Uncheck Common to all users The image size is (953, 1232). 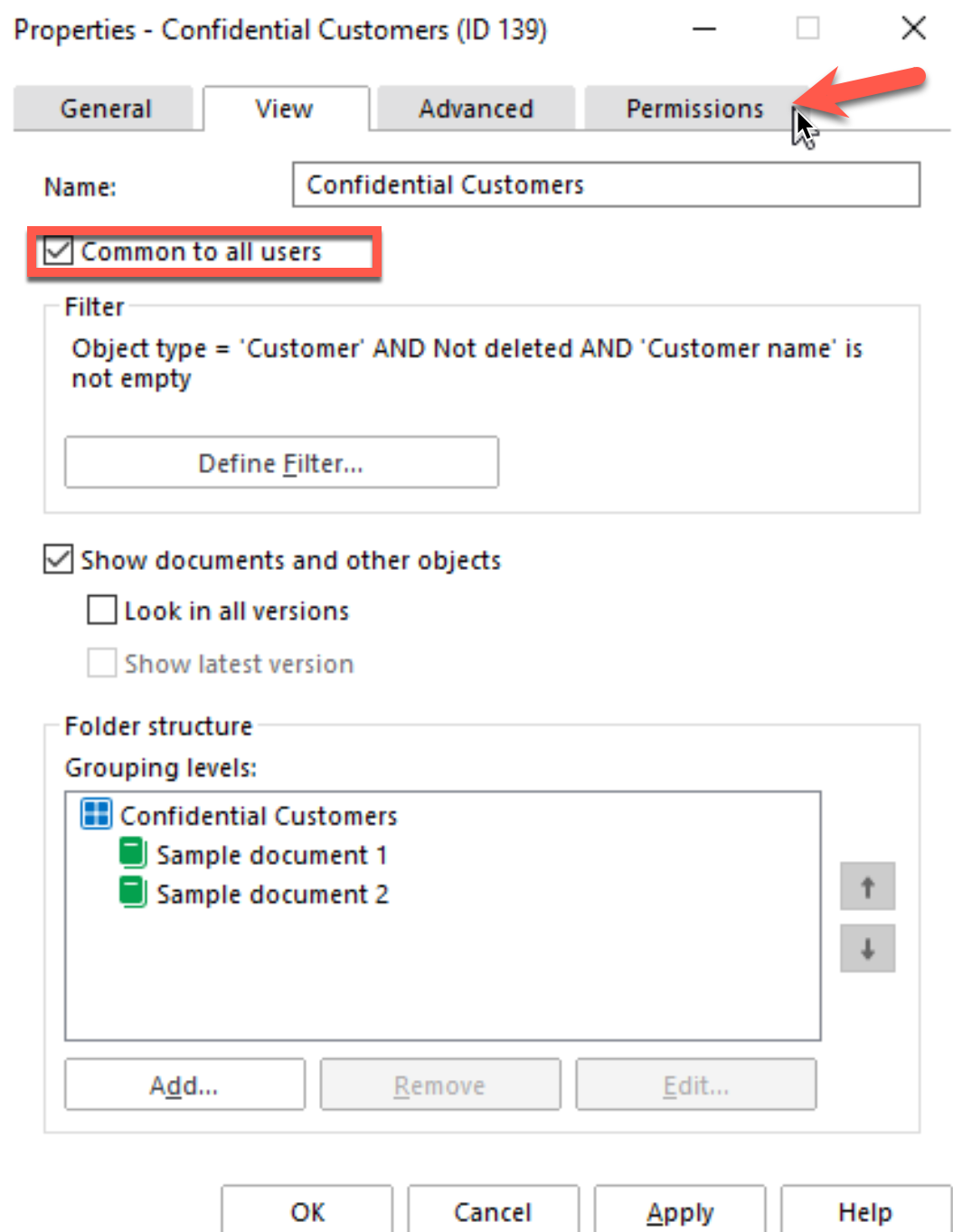(x=58, y=251)
